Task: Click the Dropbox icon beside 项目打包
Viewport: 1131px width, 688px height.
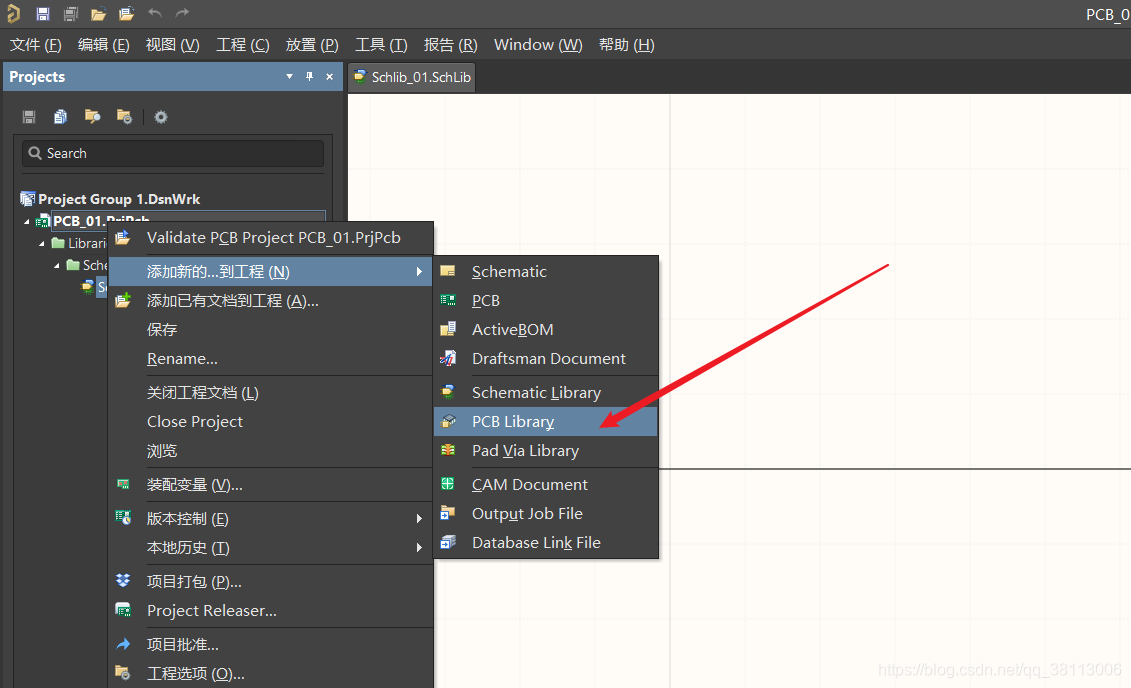Action: (x=123, y=581)
